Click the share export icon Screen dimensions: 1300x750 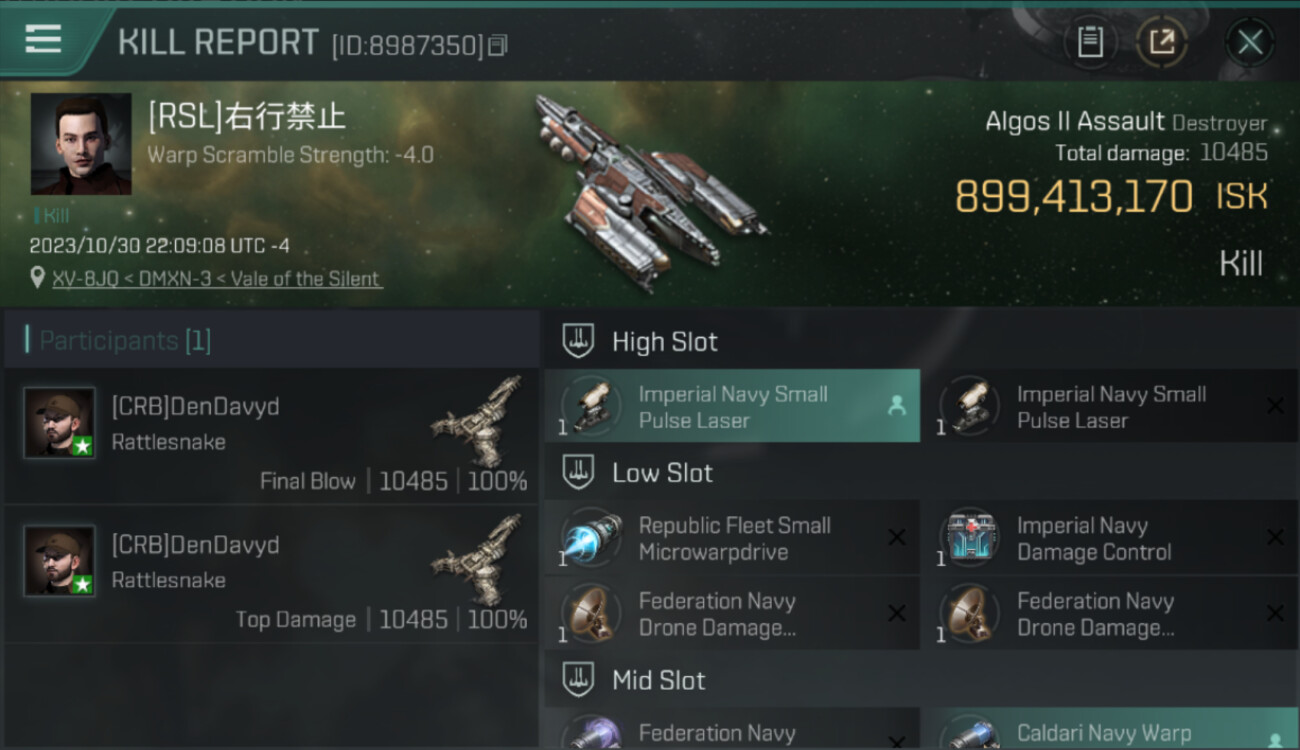click(1162, 42)
